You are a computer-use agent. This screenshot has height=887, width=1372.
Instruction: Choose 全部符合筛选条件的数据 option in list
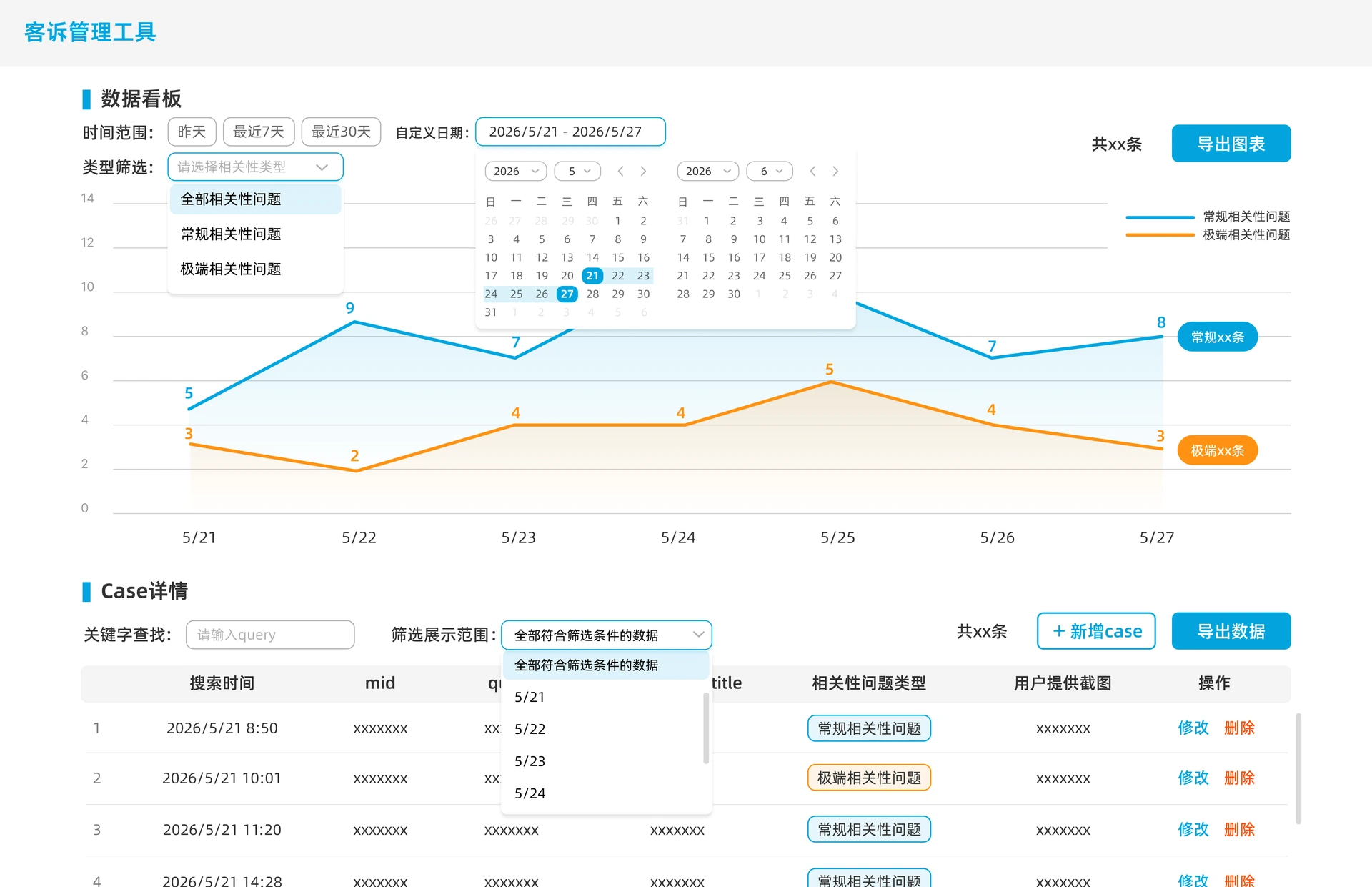(606, 665)
